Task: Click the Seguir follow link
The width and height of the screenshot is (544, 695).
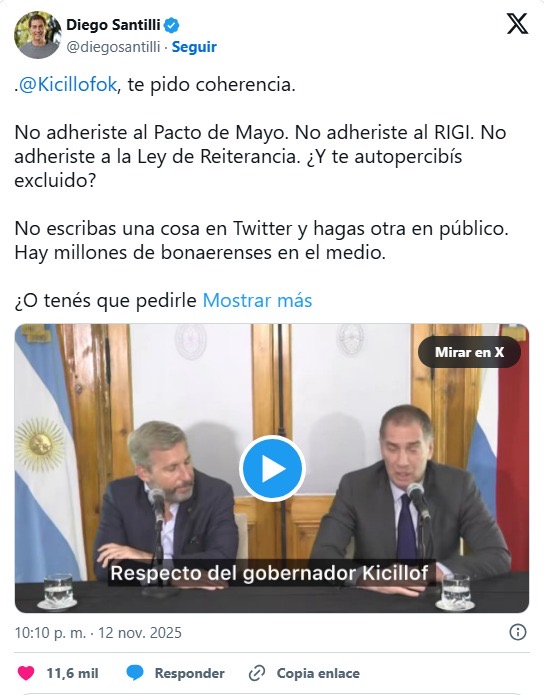Action: (x=194, y=47)
